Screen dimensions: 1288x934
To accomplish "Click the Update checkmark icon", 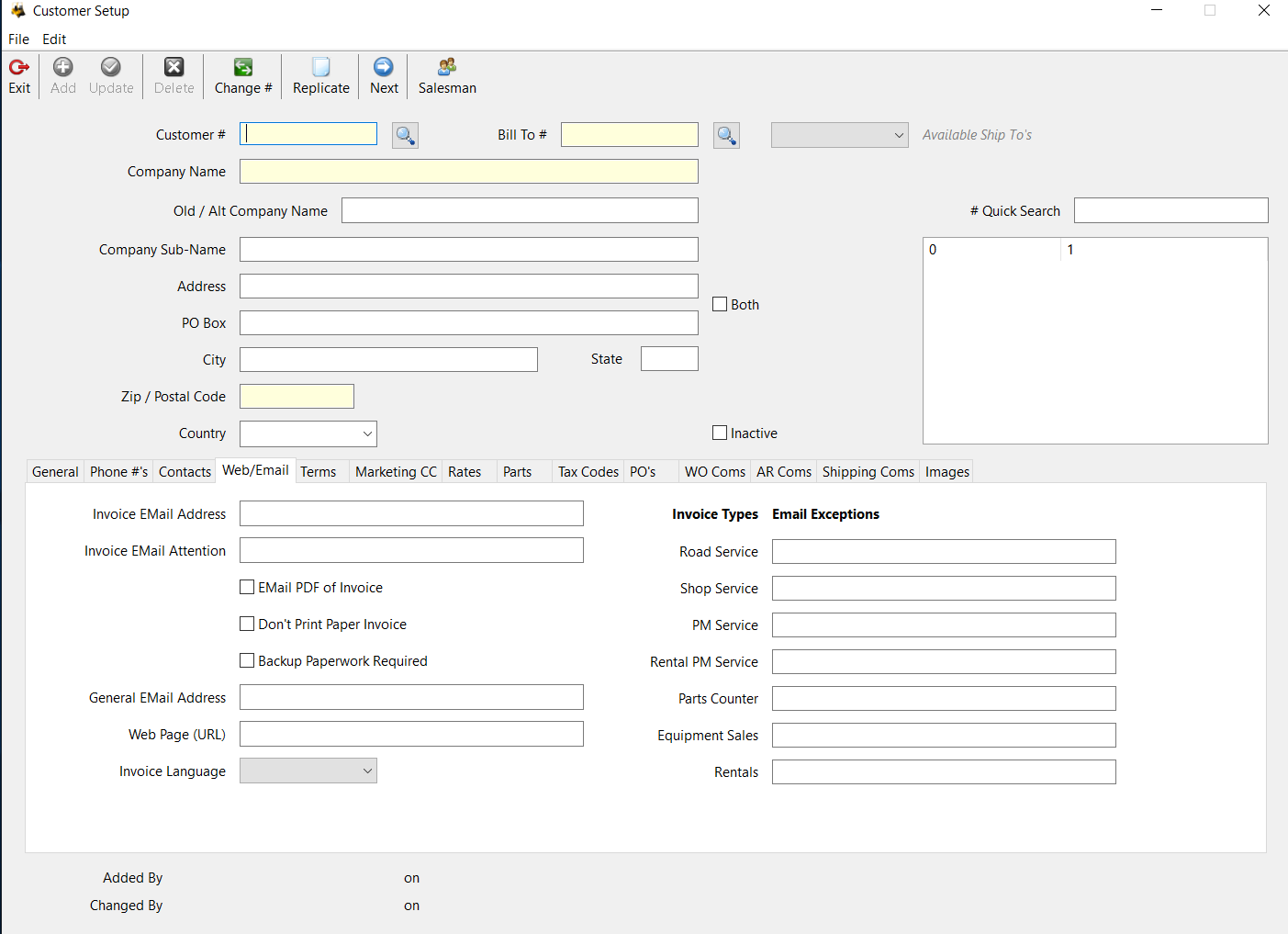I will click(111, 67).
